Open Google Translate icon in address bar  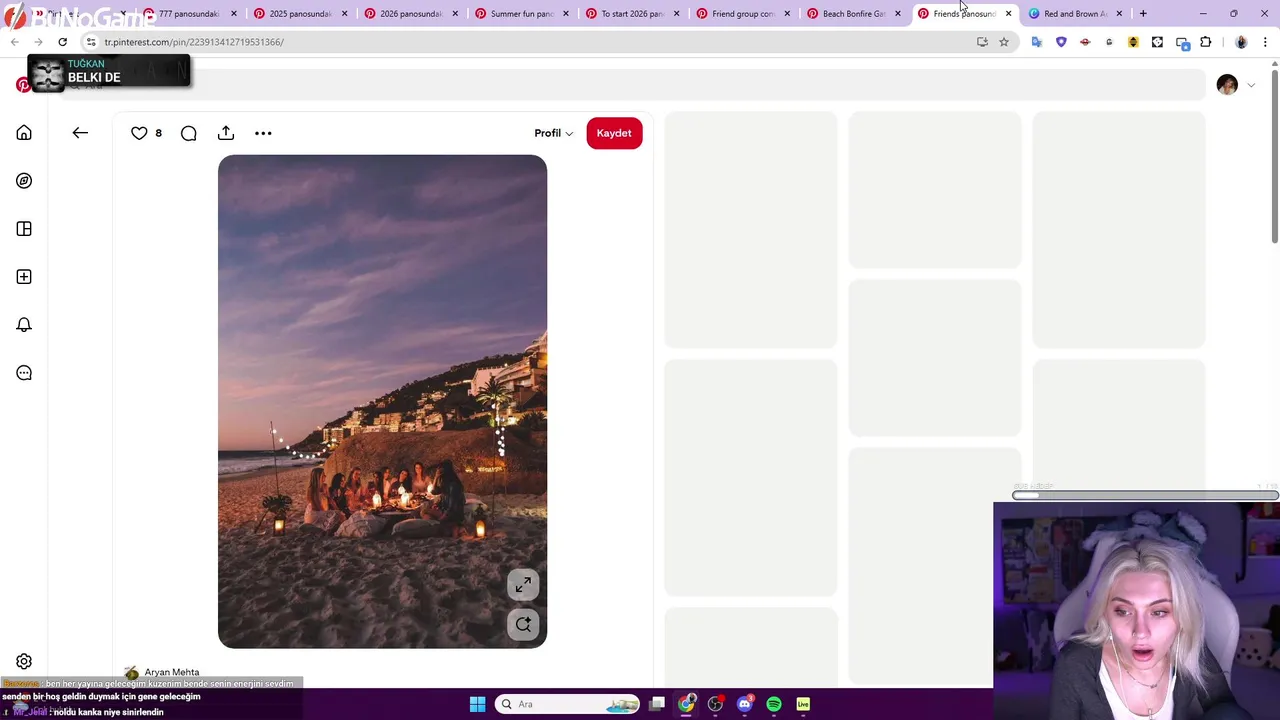coord(1036,42)
